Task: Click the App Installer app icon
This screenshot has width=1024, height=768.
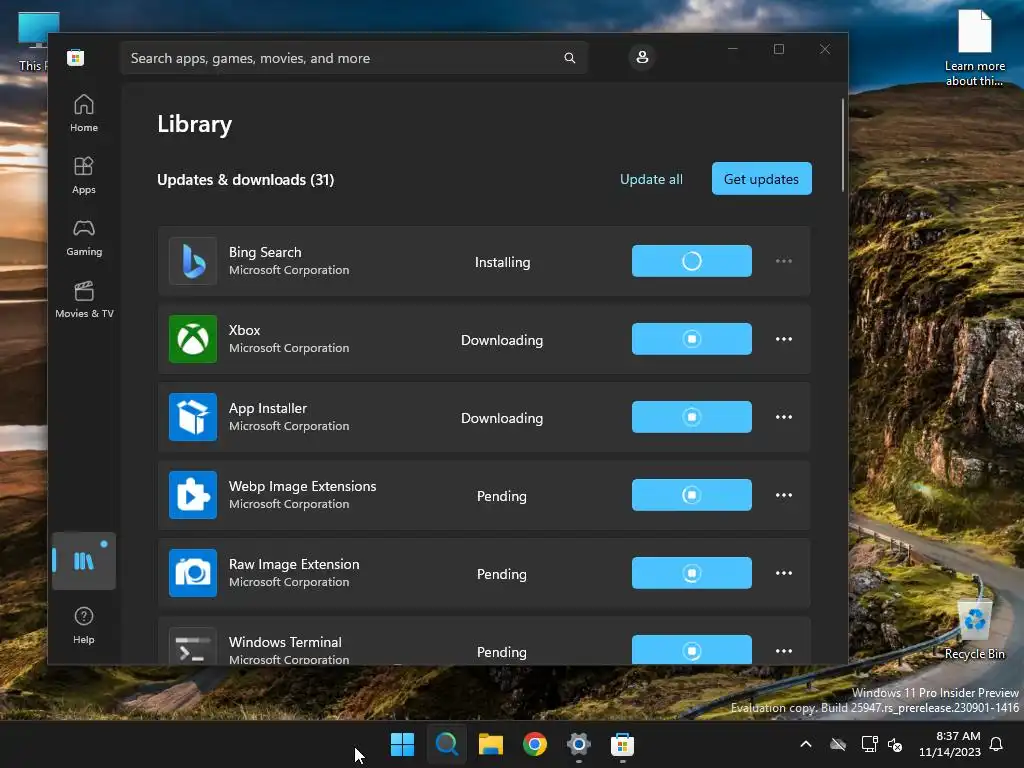Action: [x=193, y=417]
